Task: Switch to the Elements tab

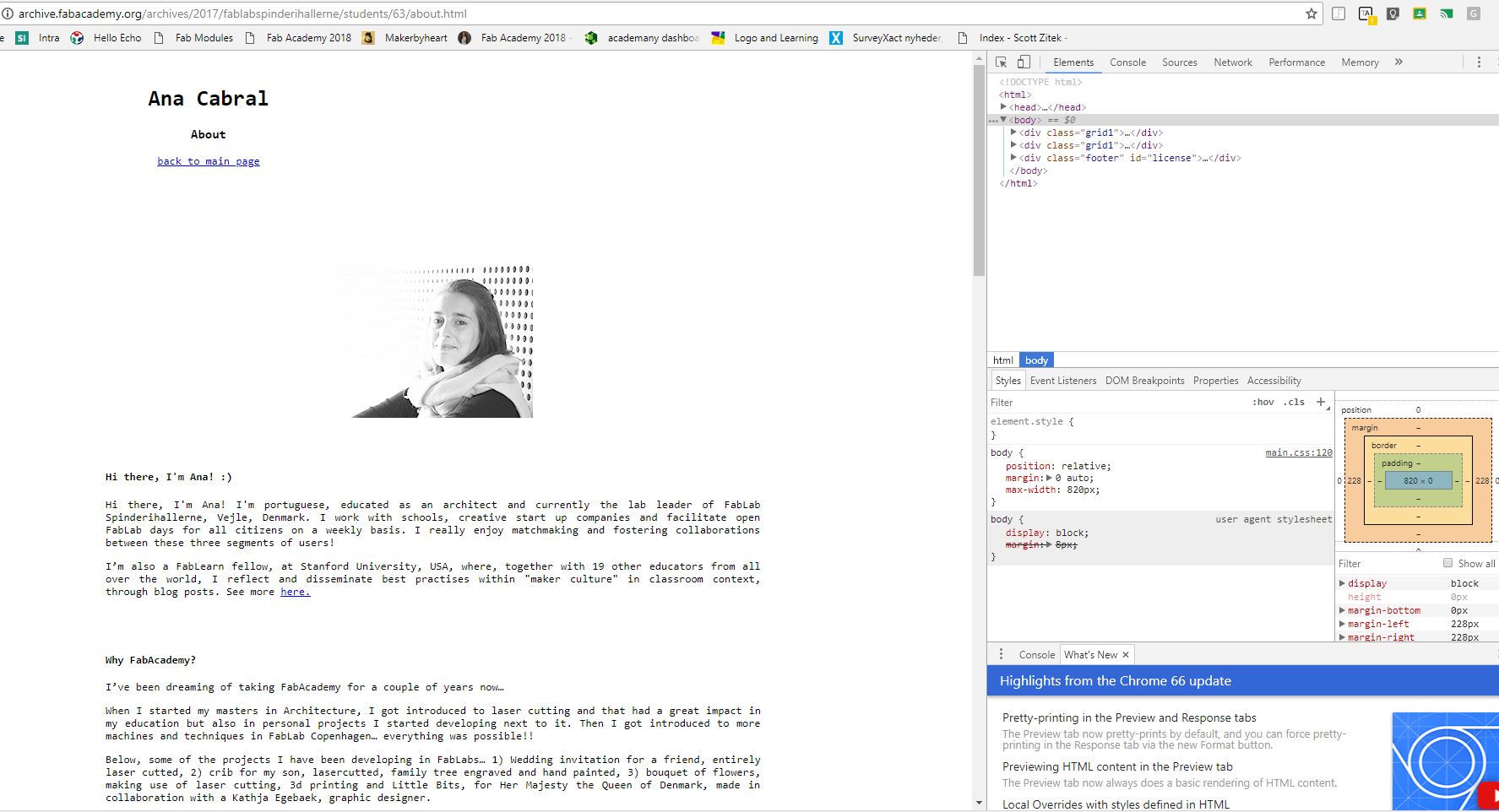Action: (x=1073, y=62)
